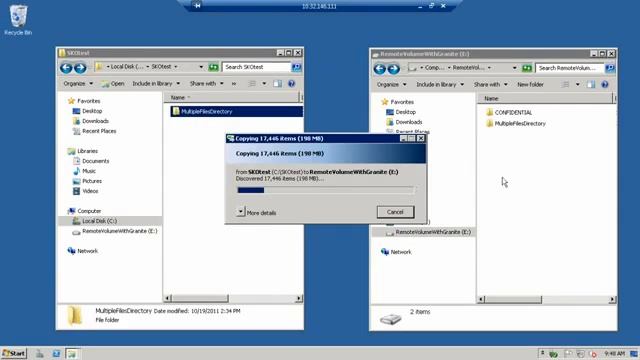Open Computer node in SKOtest sidebar
Image resolution: width=640 pixels, height=360 pixels.
pos(84,211)
